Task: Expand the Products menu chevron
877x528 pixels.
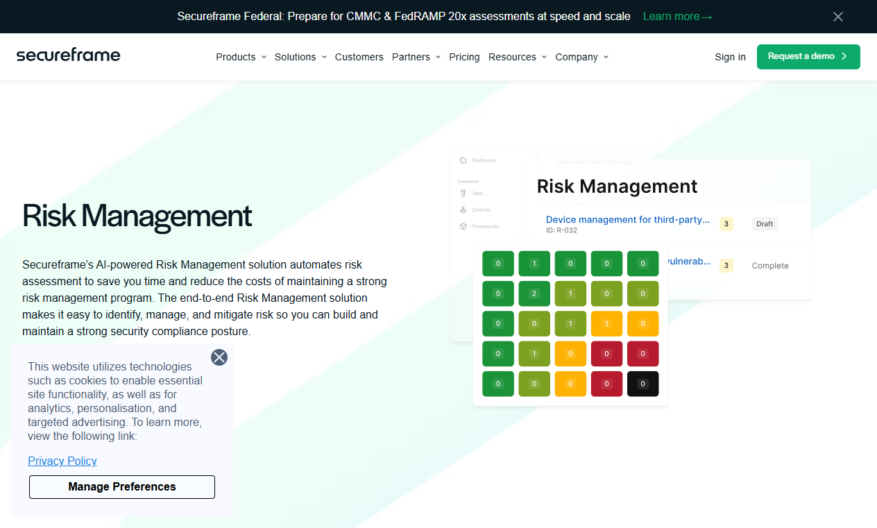Action: click(x=263, y=57)
